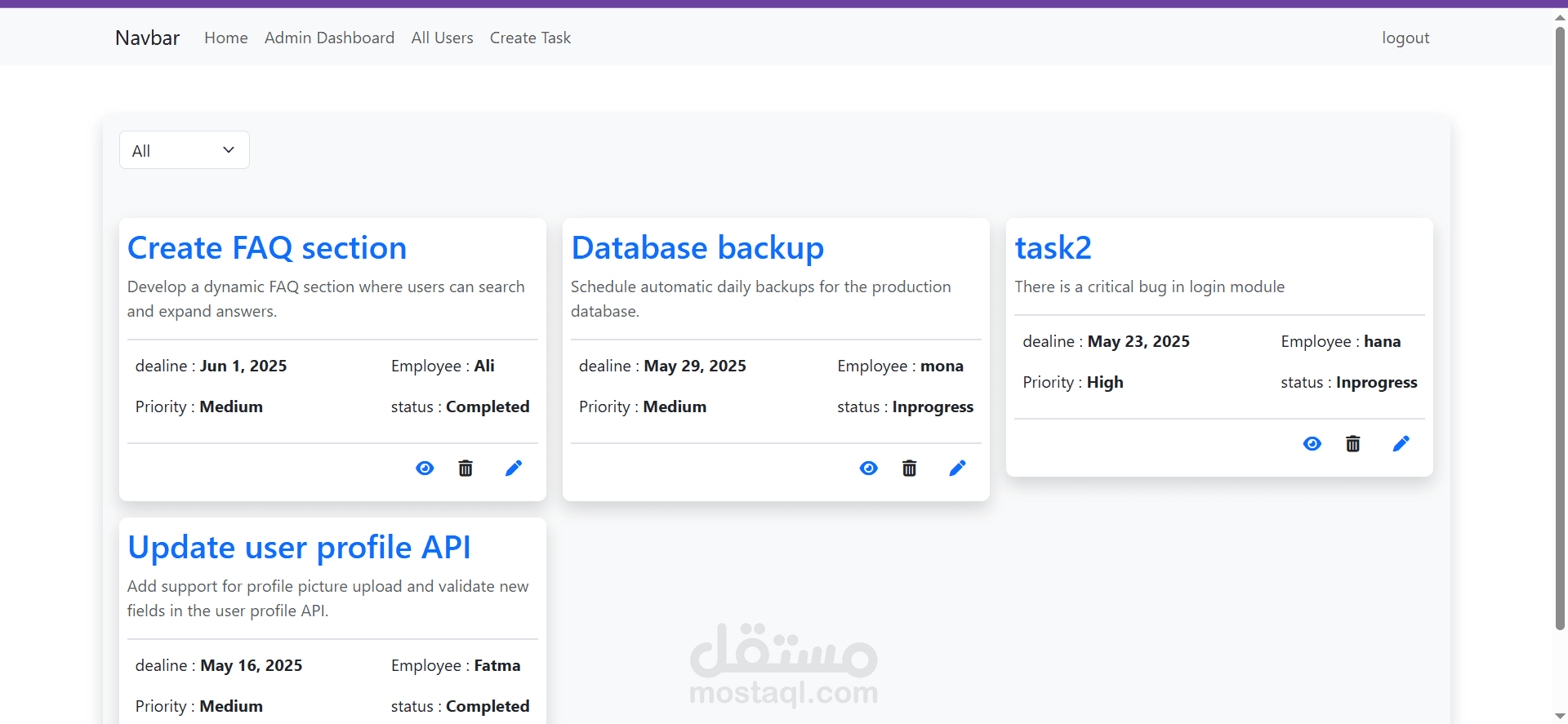
Task: Open the Create Task page
Action: (x=530, y=38)
